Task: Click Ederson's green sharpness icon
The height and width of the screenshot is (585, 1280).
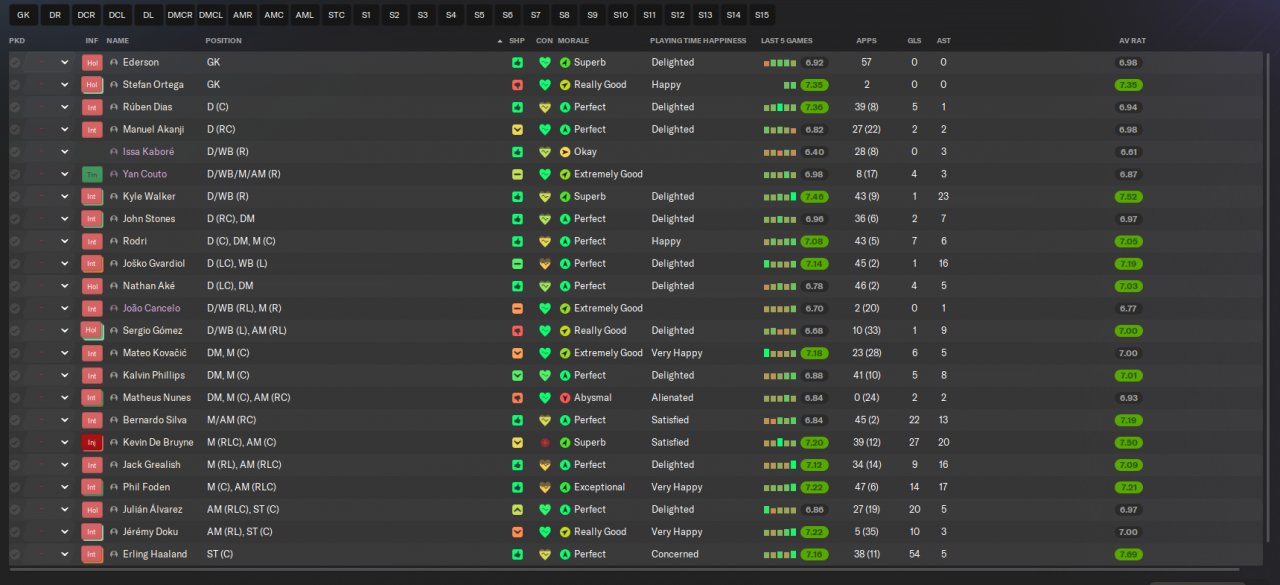Action: tap(517, 62)
